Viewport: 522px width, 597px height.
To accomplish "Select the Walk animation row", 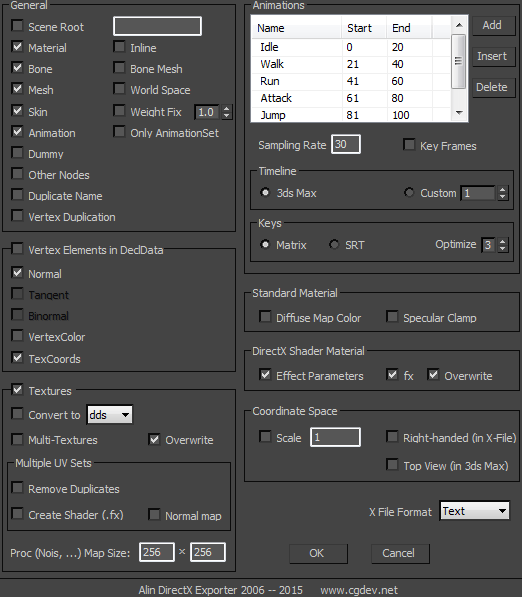I will 351,64.
